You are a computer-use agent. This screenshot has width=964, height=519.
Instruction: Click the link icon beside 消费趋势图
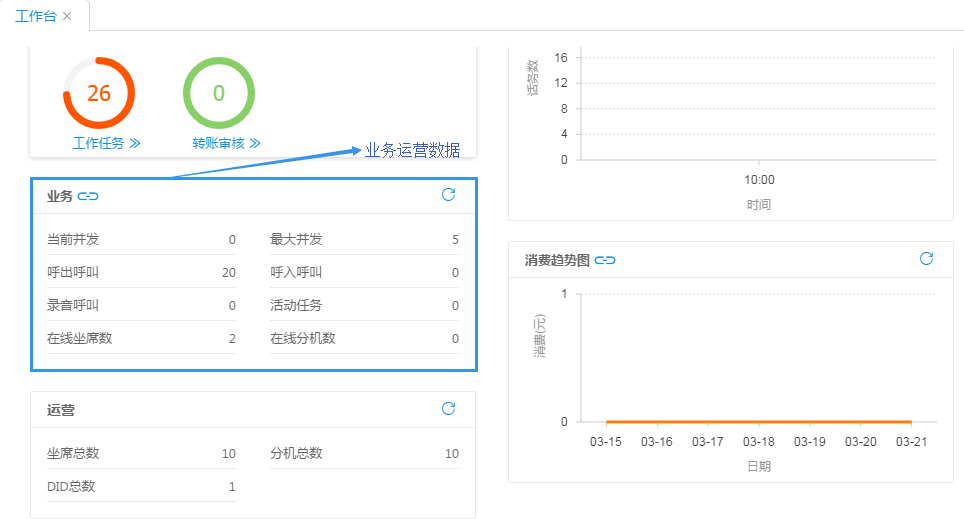click(x=604, y=260)
